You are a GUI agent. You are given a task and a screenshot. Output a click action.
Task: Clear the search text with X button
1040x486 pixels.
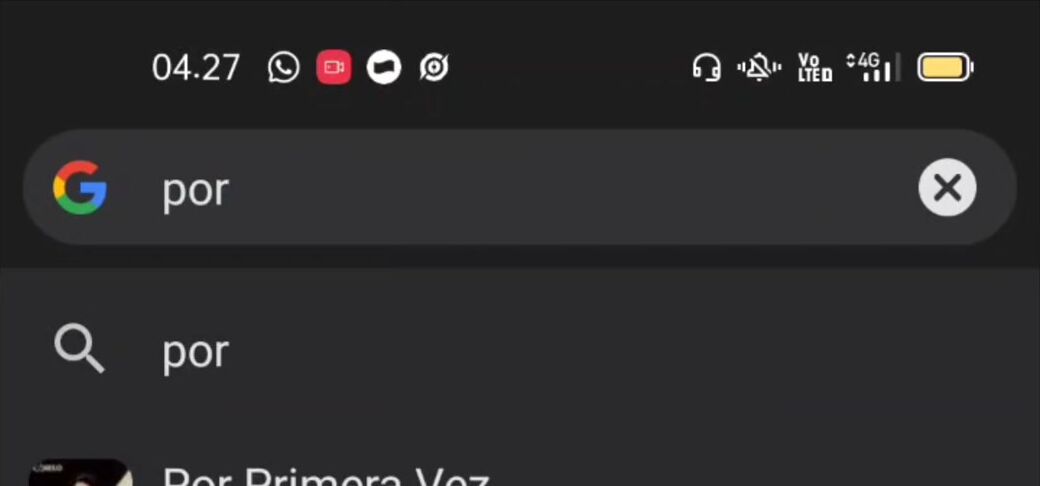click(947, 188)
